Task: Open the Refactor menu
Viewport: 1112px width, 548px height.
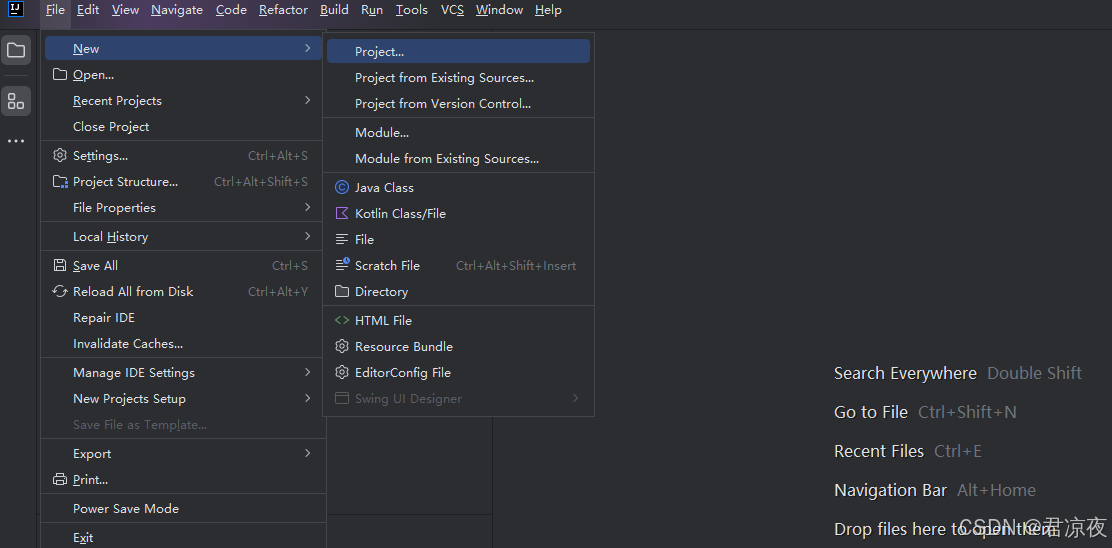Action: pyautogui.click(x=283, y=10)
